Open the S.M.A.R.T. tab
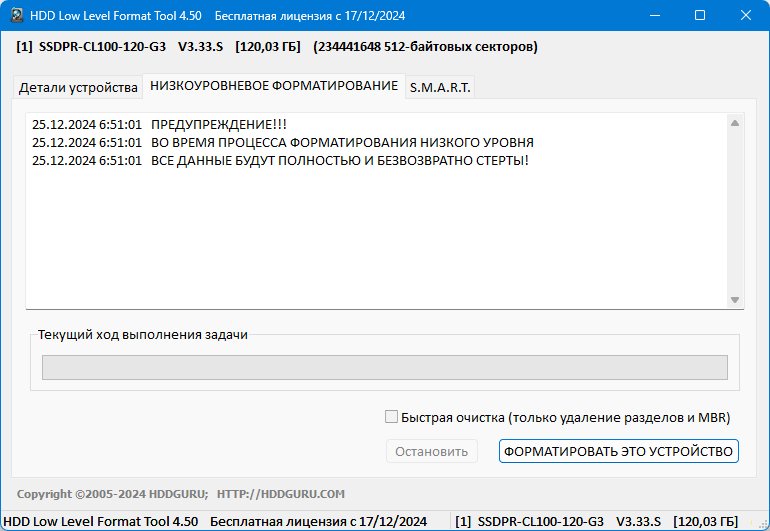The height and width of the screenshot is (531, 770). (x=440, y=87)
